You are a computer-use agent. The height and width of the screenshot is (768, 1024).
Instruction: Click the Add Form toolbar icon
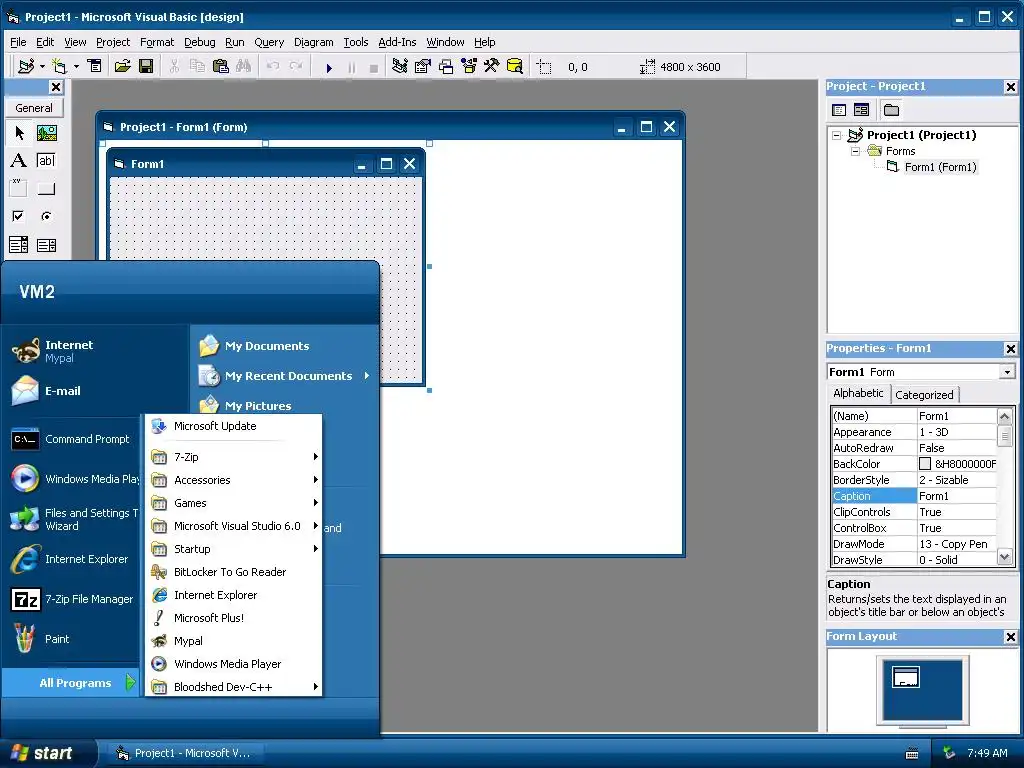60,67
